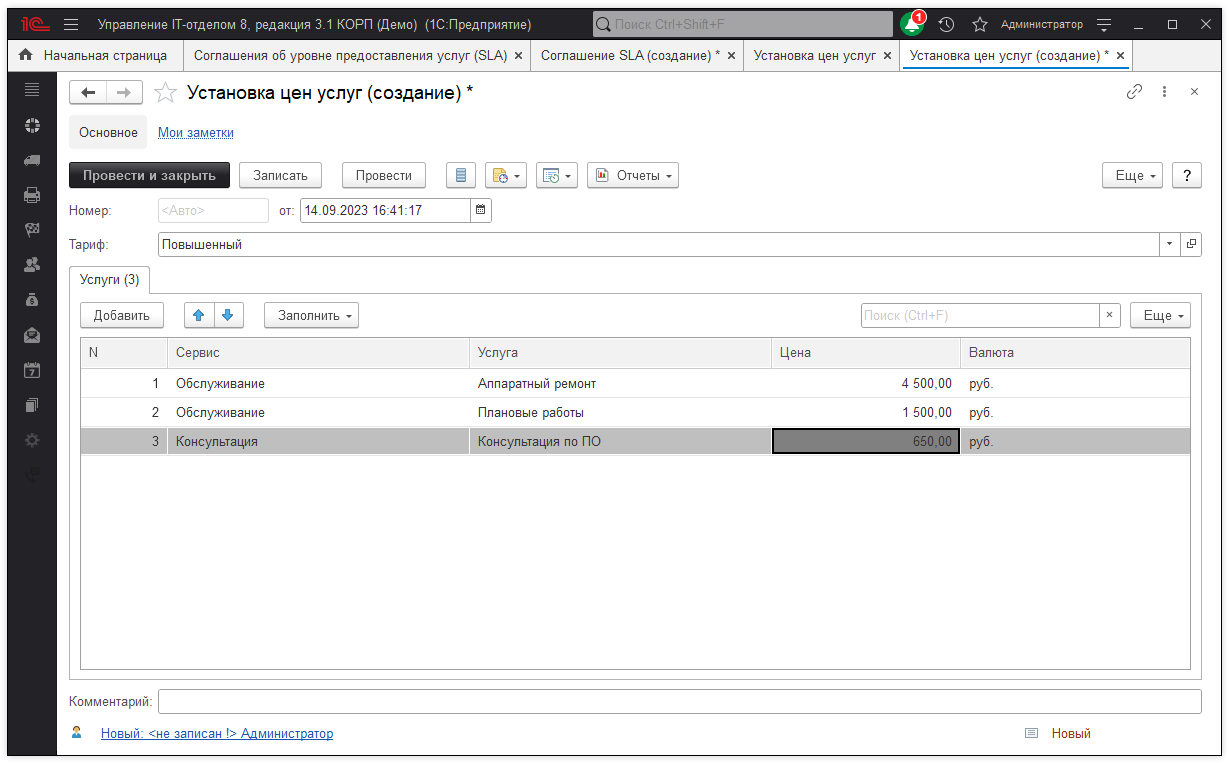Click into the Комментарий input field
Screen dimensions: 1229x763
click(679, 702)
